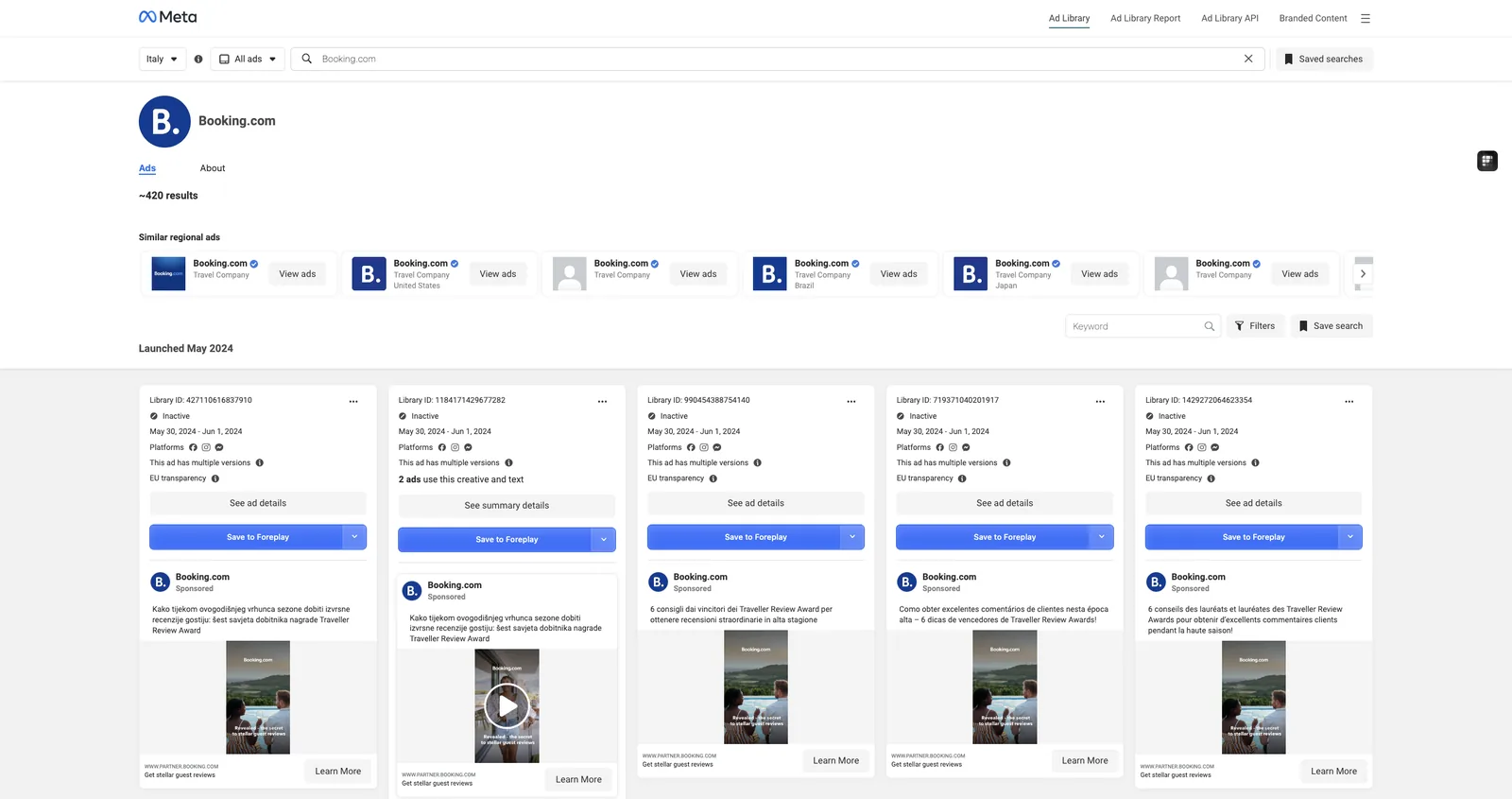The width and height of the screenshot is (1512, 799).
Task: Click Learn More on ad 719371040201917
Action: click(1085, 761)
